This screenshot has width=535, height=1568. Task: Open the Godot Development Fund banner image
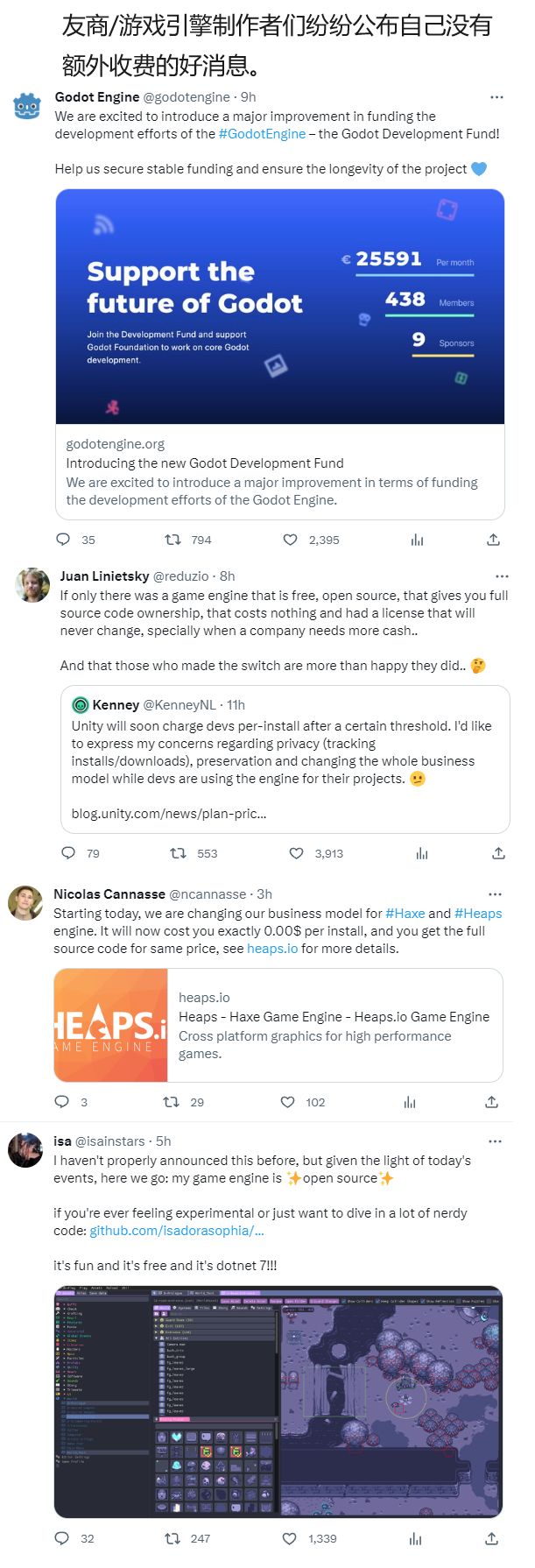(x=280, y=307)
